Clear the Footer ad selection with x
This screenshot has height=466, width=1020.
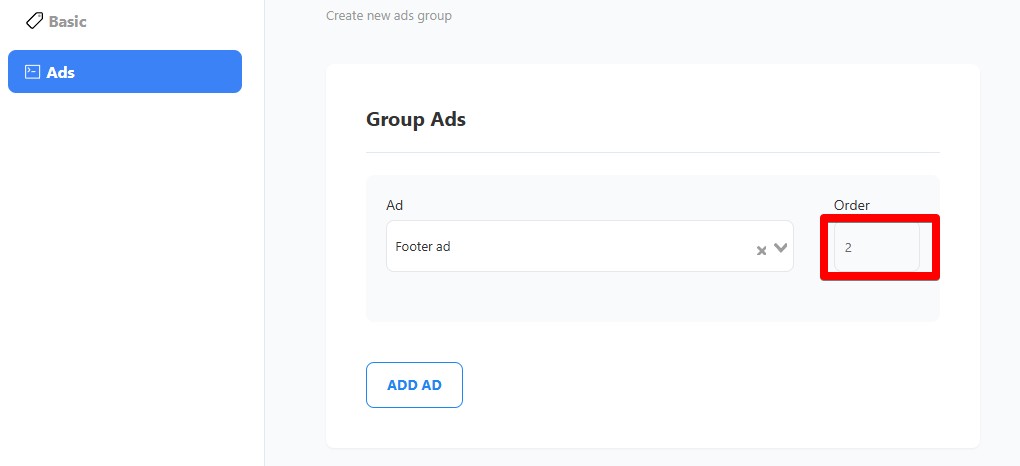click(x=761, y=251)
